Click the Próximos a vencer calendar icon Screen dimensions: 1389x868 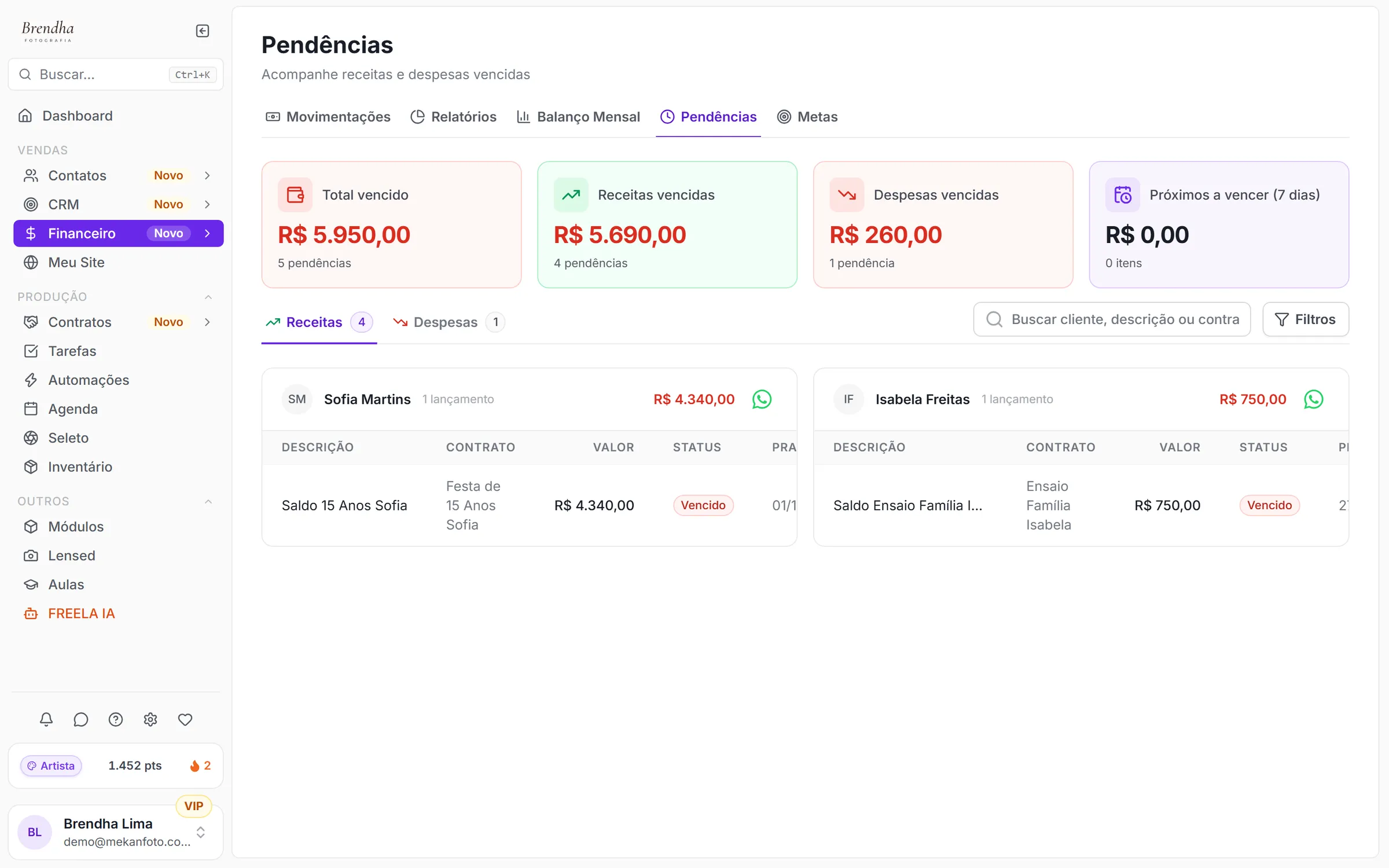pos(1123,195)
